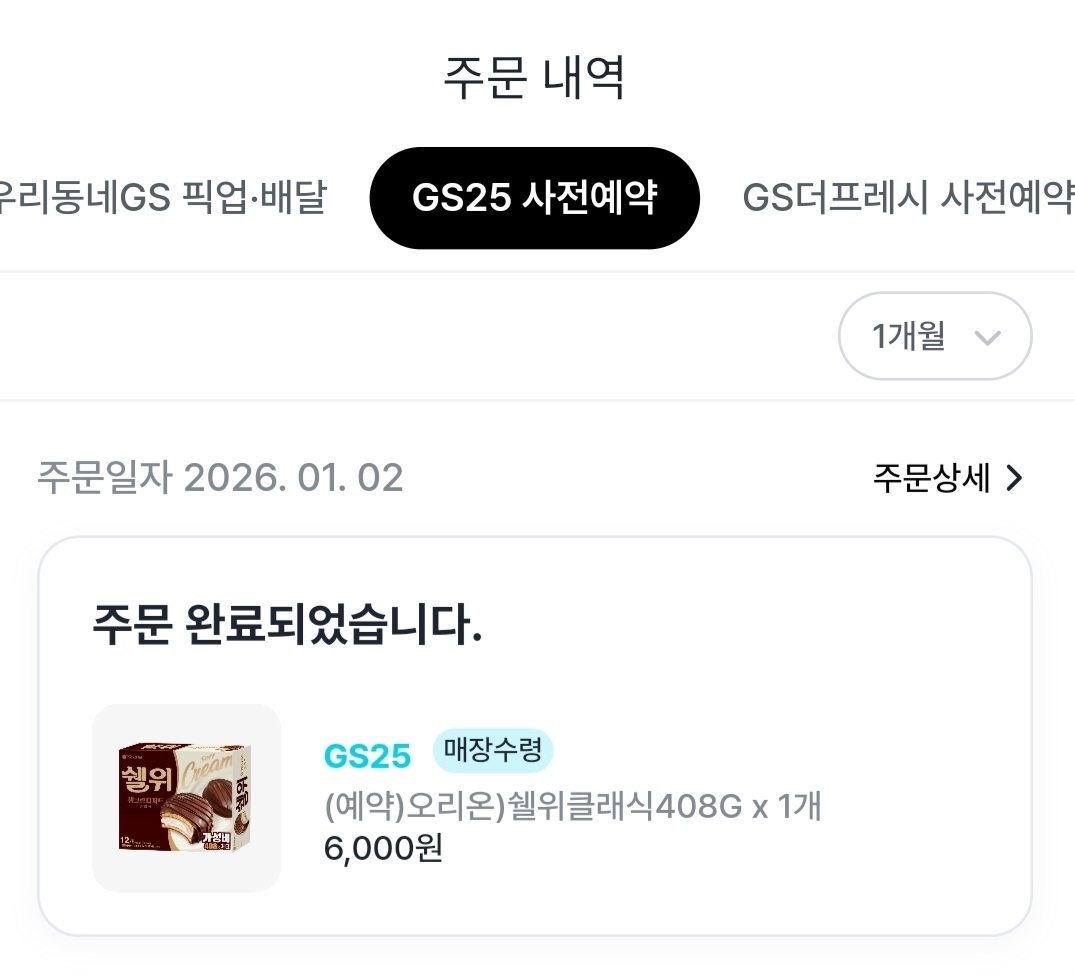This screenshot has height=975, width=1075.
Task: Open the GS더프레시 사전예약 tab
Action: click(x=906, y=198)
